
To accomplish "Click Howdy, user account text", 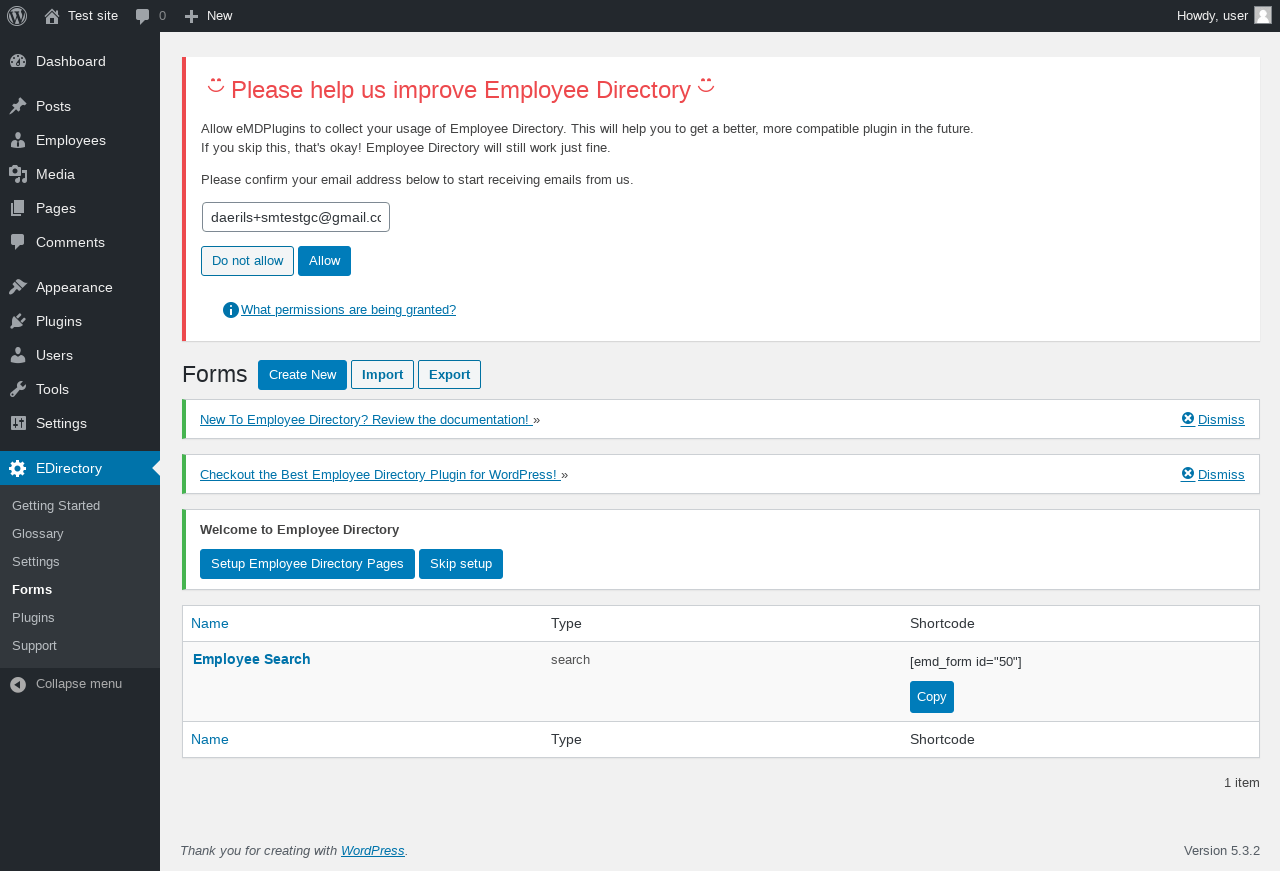I will click(x=1212, y=16).
